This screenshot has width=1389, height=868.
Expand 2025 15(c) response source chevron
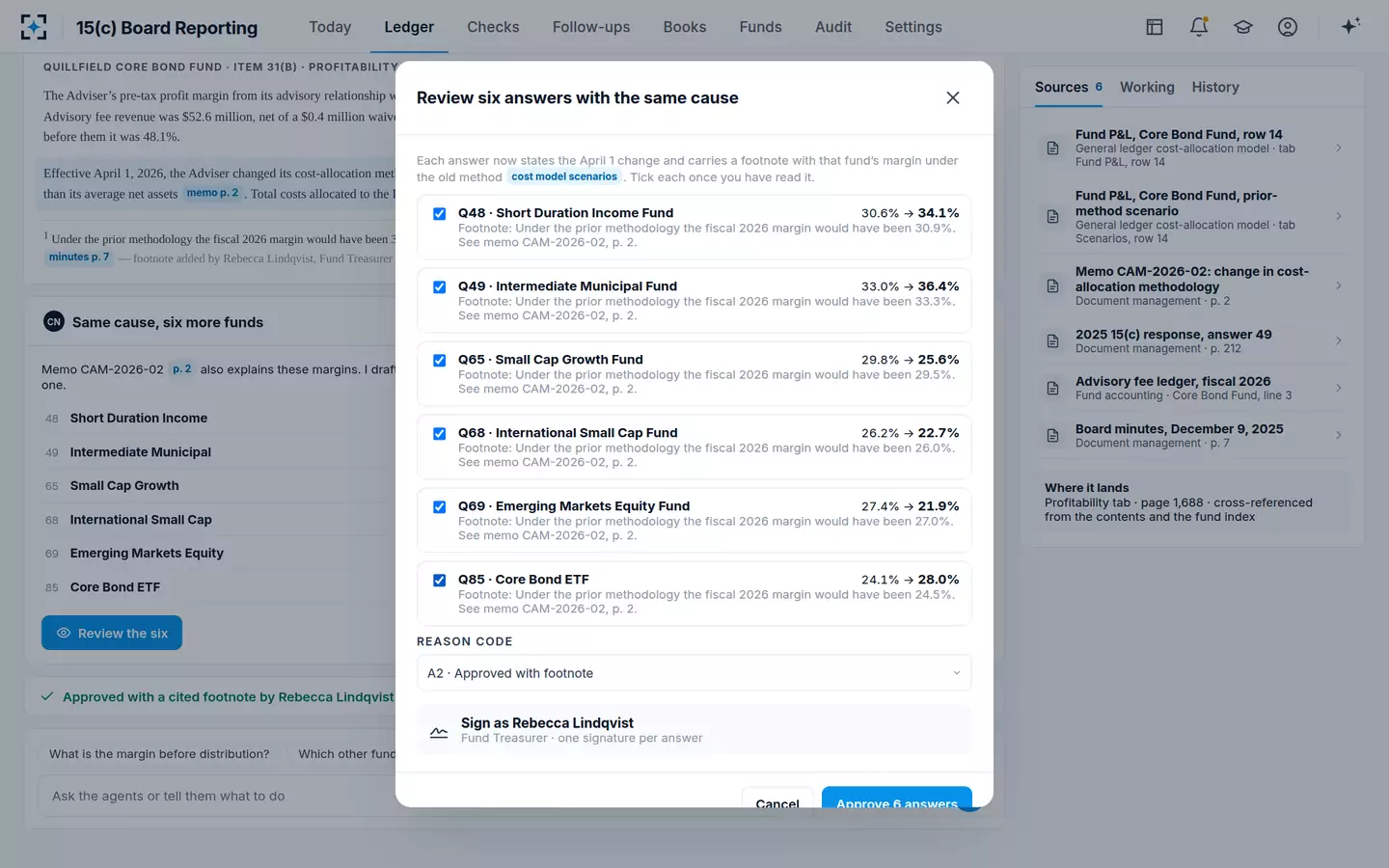point(1339,341)
